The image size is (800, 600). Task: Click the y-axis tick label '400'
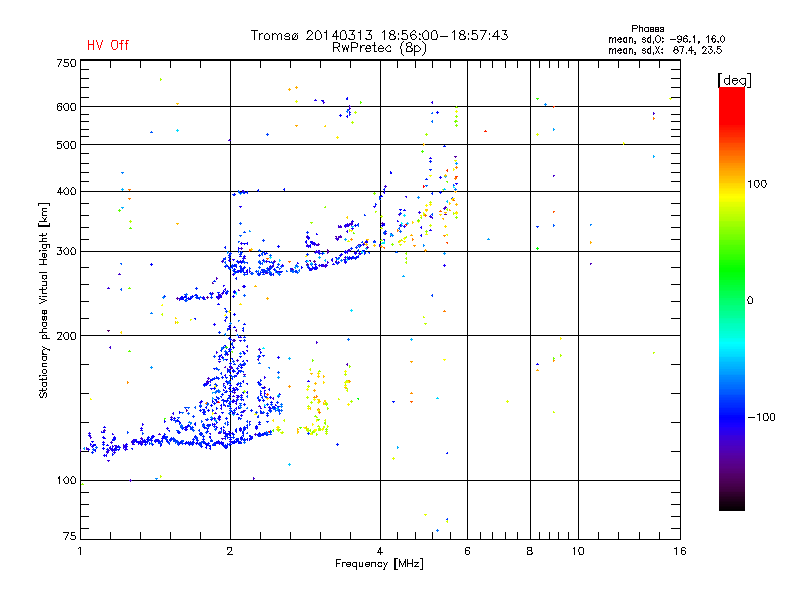tap(66, 192)
